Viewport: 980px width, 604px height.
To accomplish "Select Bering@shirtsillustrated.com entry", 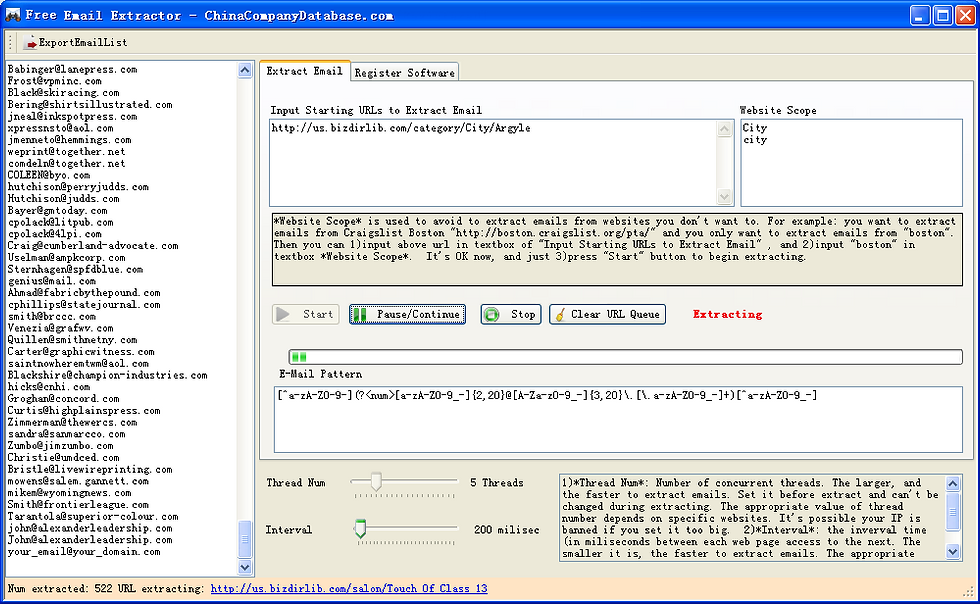I will click(x=89, y=104).
